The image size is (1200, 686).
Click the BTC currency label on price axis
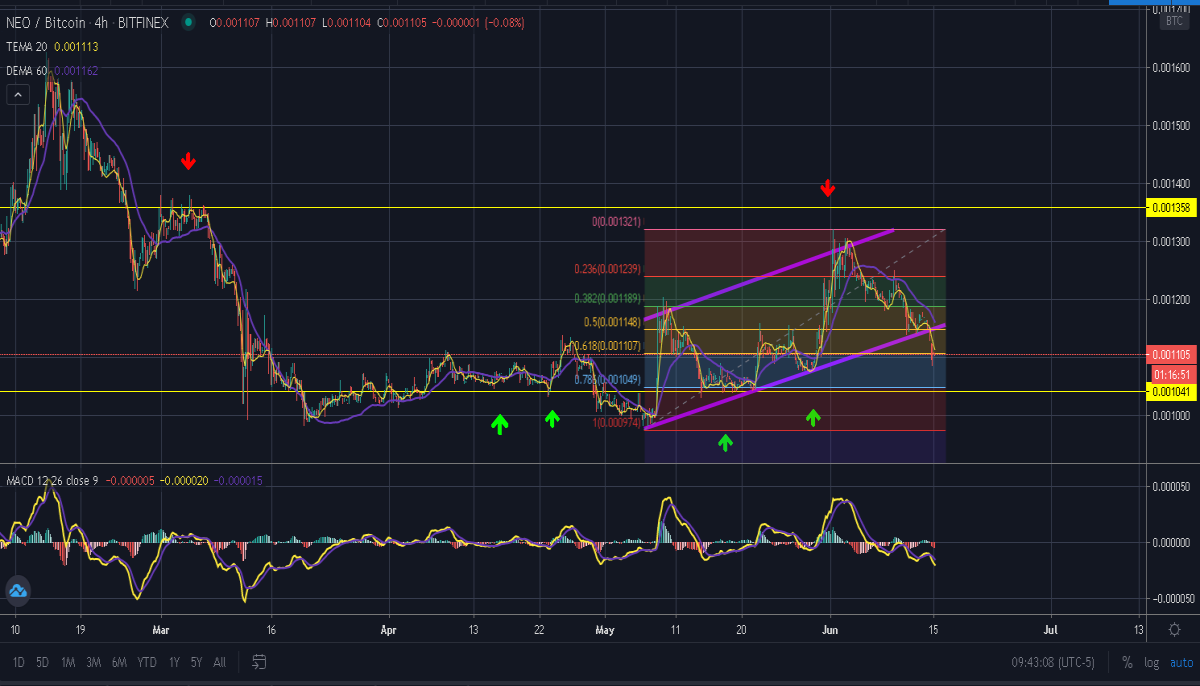(x=1172, y=21)
